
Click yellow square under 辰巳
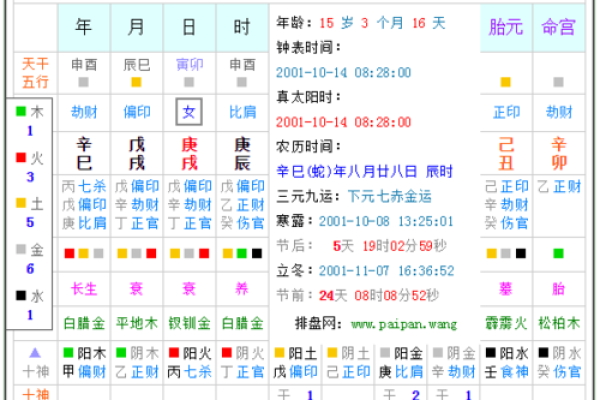point(136,82)
